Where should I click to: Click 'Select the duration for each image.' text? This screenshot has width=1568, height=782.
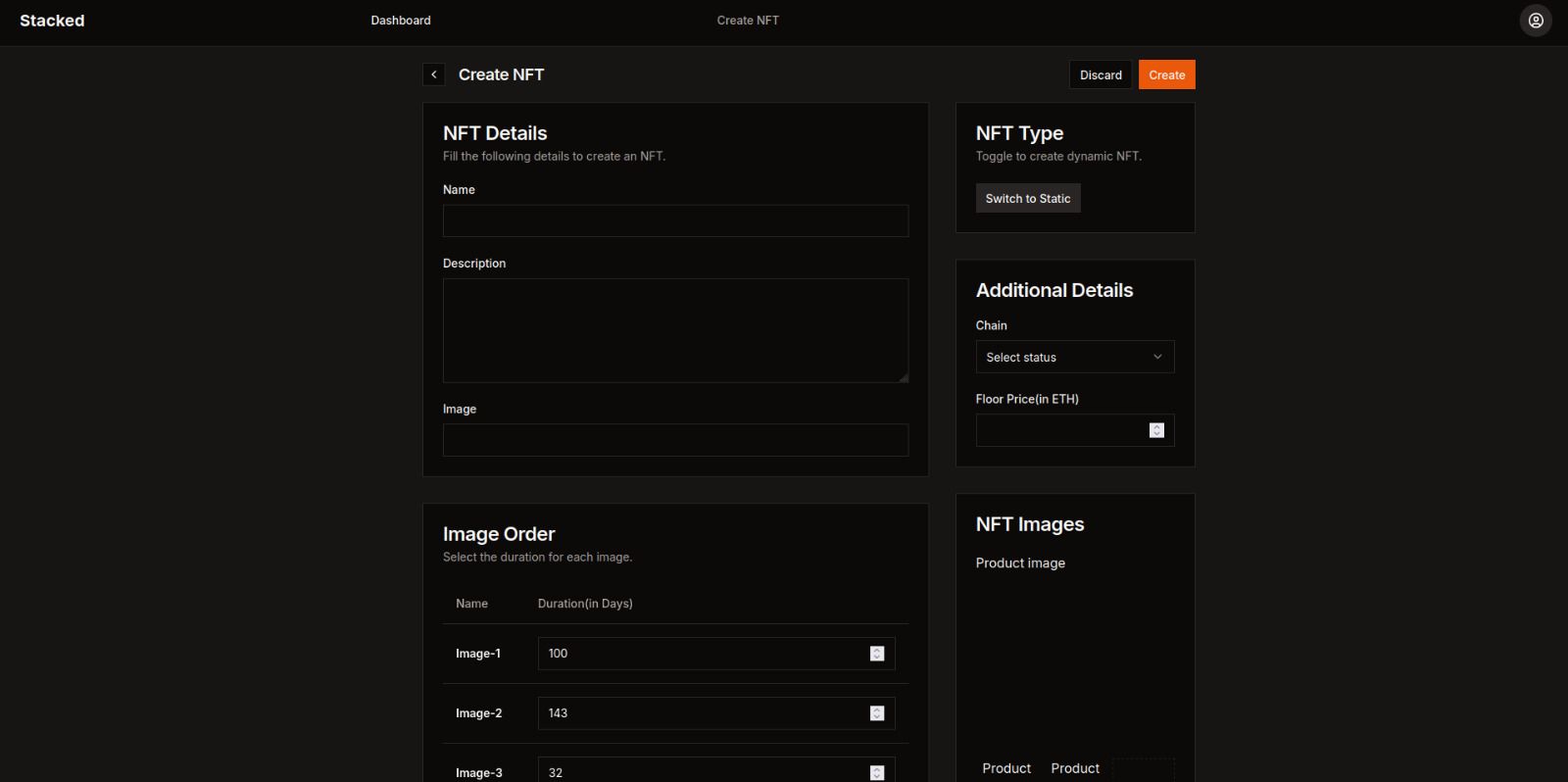537,558
